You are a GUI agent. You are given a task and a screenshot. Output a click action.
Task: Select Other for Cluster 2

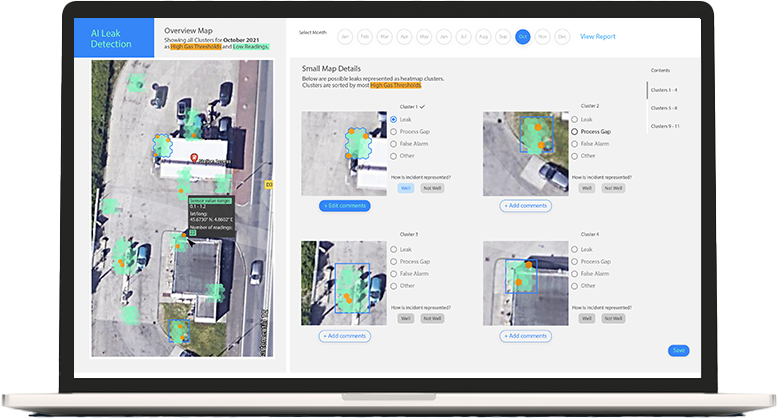pyautogui.click(x=575, y=156)
